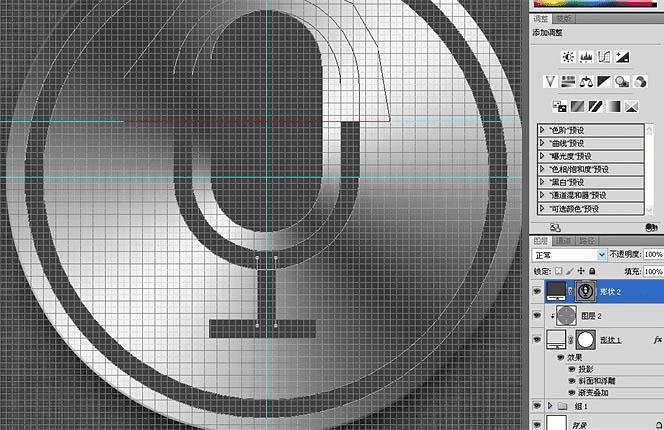Image resolution: width=664 pixels, height=430 pixels.
Task: Hide the 背景 layer
Action: tap(537, 424)
